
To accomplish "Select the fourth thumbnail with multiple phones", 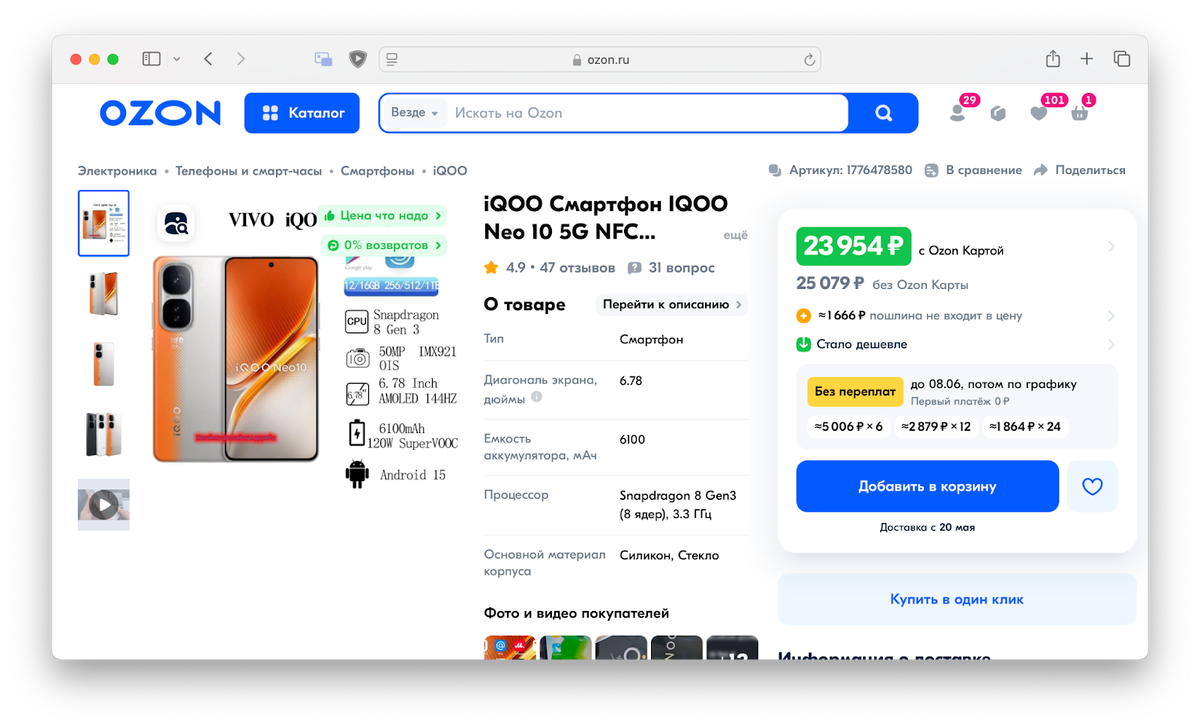I will tap(104, 434).
